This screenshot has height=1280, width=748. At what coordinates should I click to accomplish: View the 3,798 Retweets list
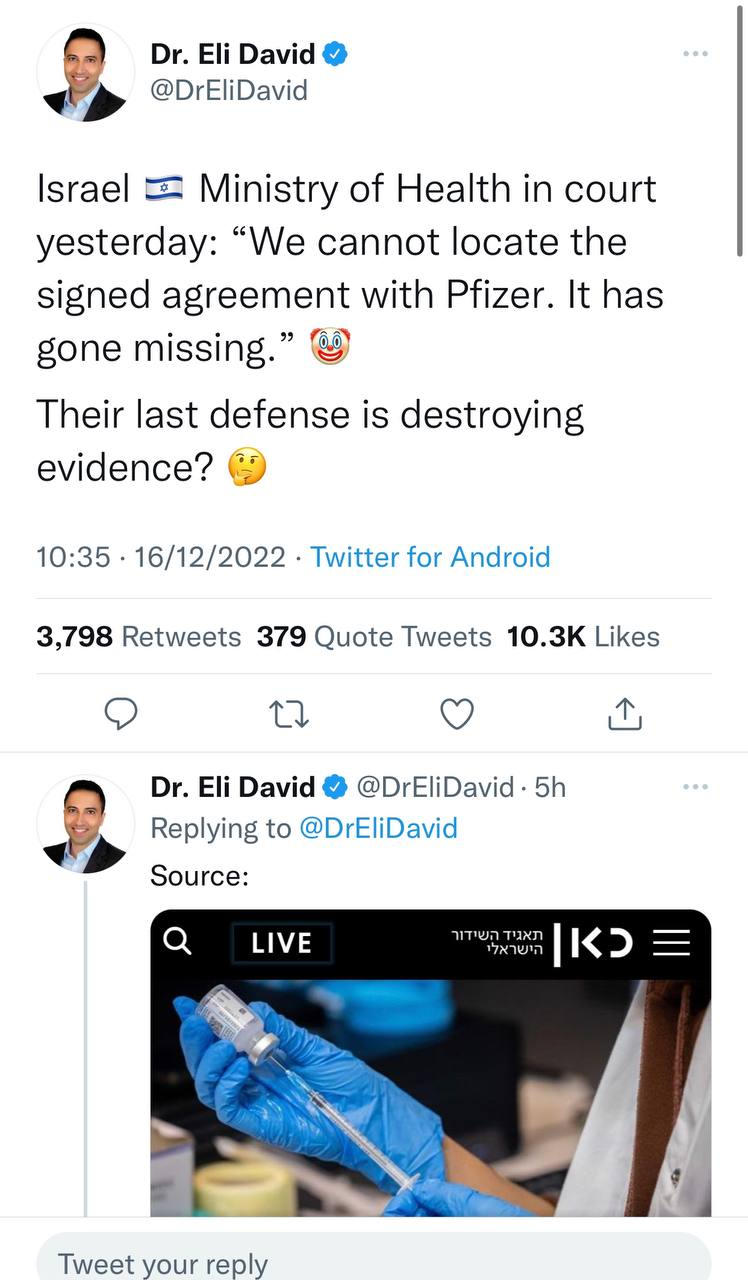pos(138,637)
